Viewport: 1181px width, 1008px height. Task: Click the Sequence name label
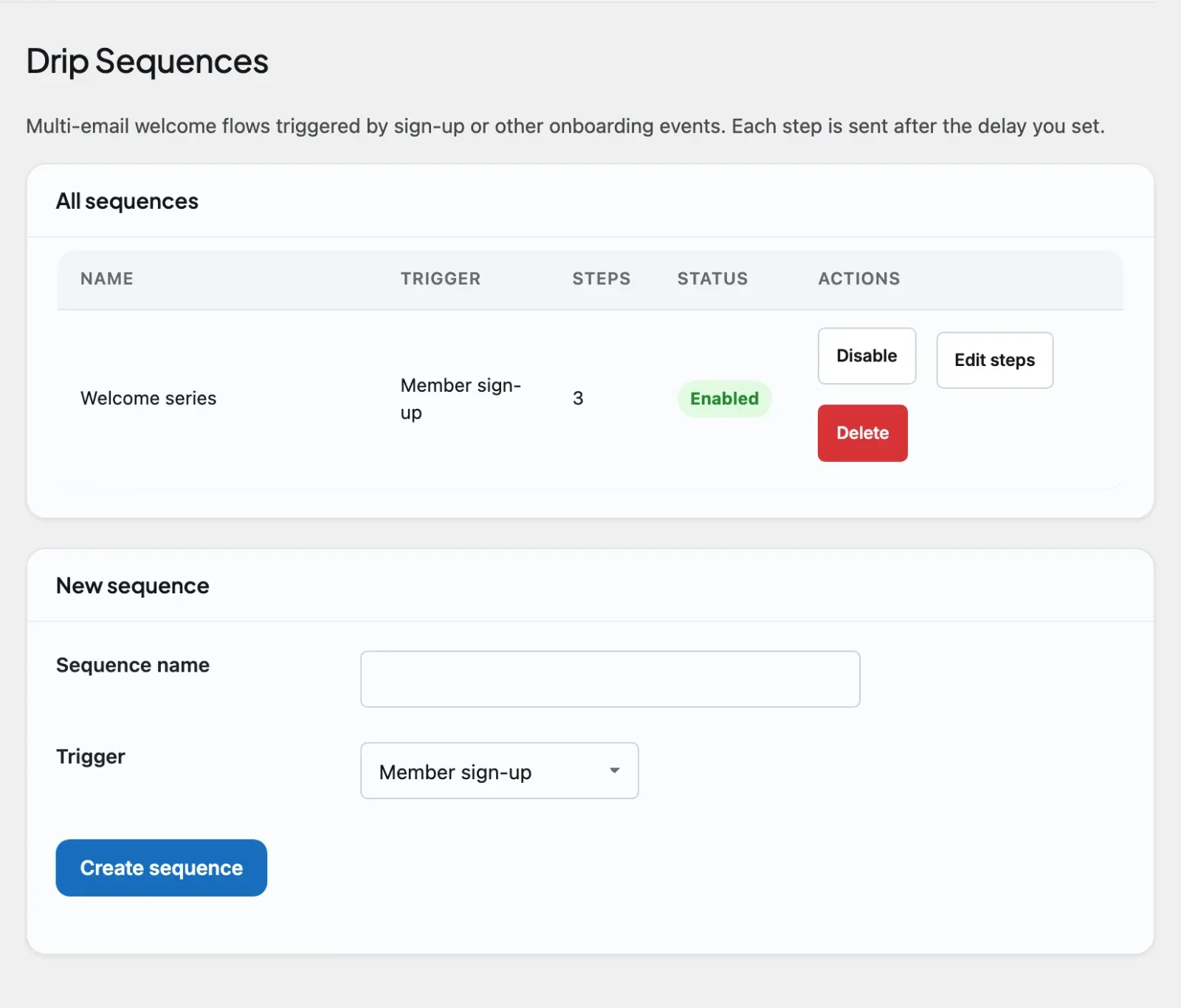click(x=133, y=666)
